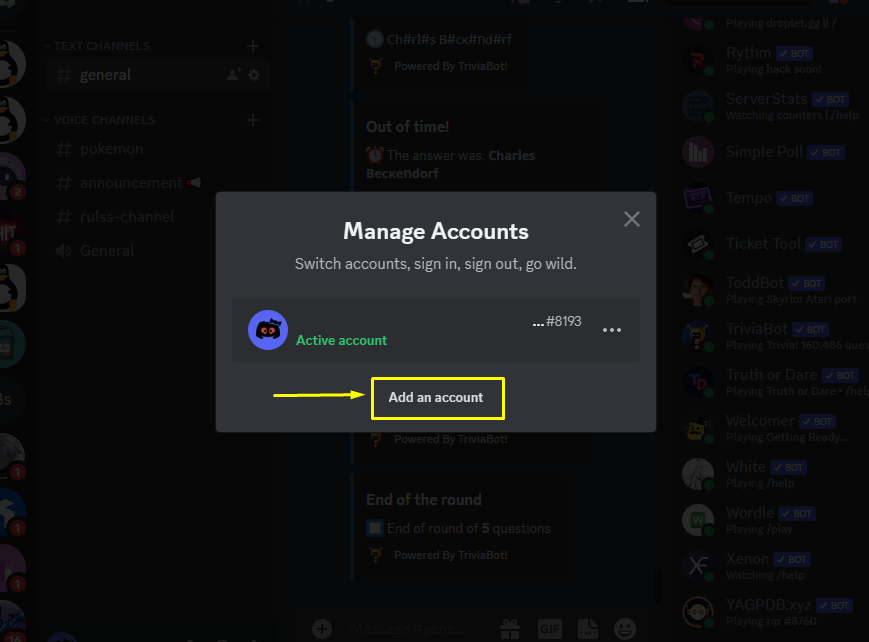Select Simple Poll bot in member list
Viewport: 869px width, 642px height.
click(773, 152)
